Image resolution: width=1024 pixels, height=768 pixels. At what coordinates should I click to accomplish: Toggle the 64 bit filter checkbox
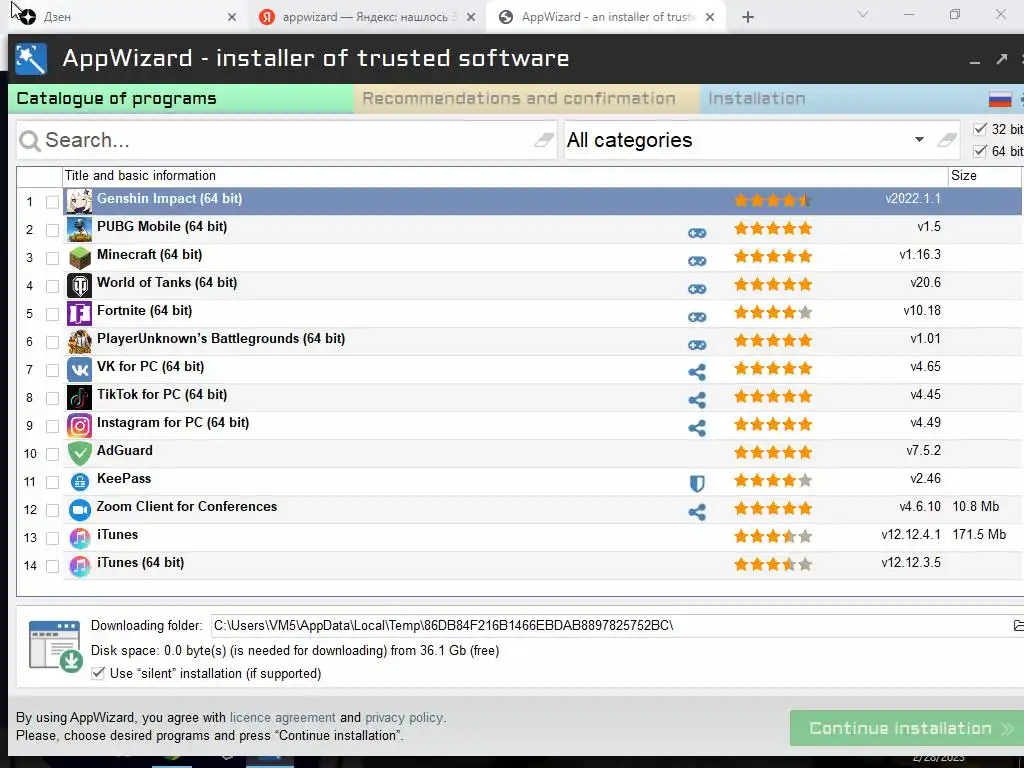coord(980,151)
